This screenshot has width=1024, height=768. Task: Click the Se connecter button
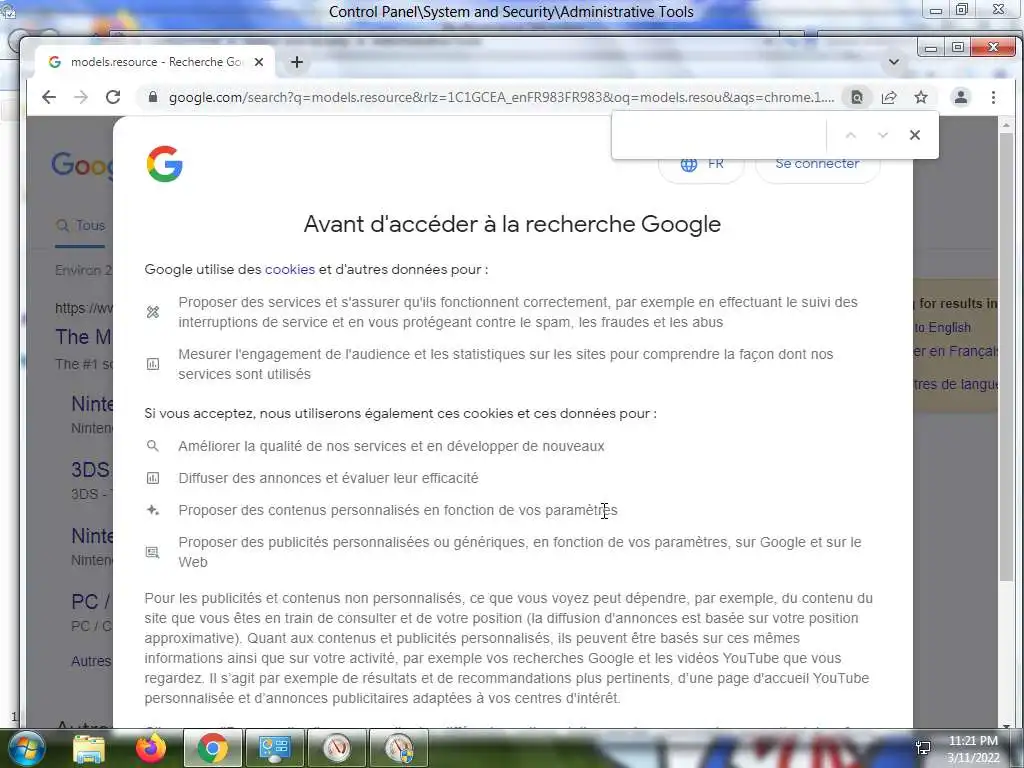(x=817, y=165)
